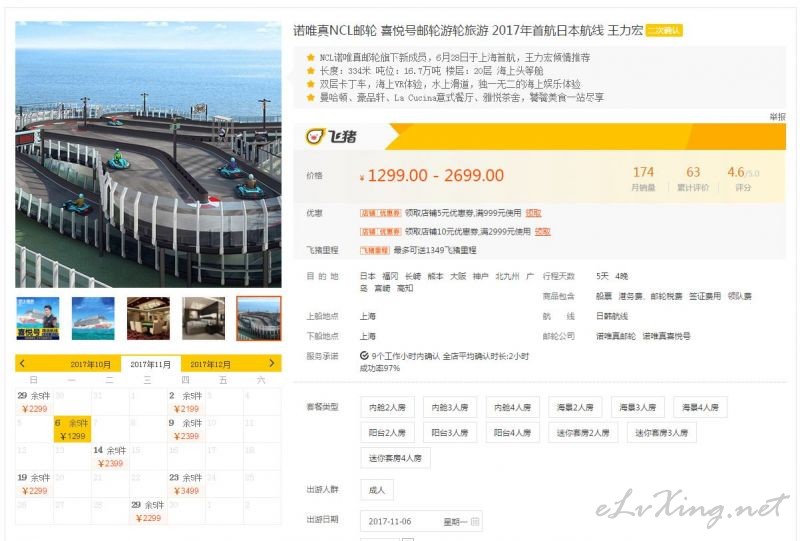
Task: Open thumbnail of go-kart track
Action: point(259,318)
